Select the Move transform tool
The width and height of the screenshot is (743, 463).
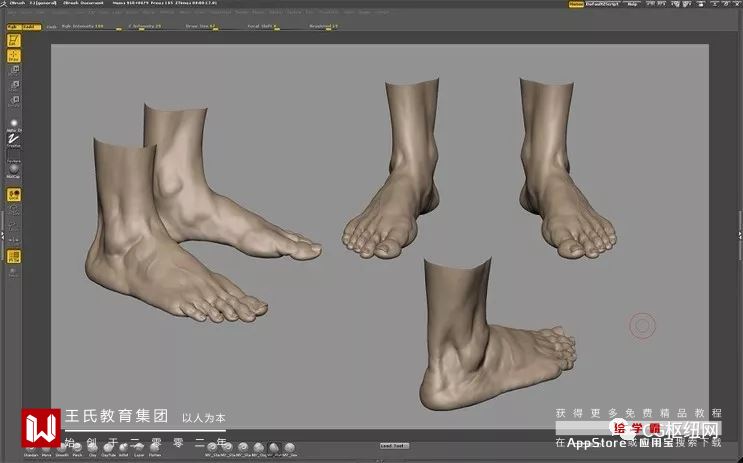click(x=14, y=71)
